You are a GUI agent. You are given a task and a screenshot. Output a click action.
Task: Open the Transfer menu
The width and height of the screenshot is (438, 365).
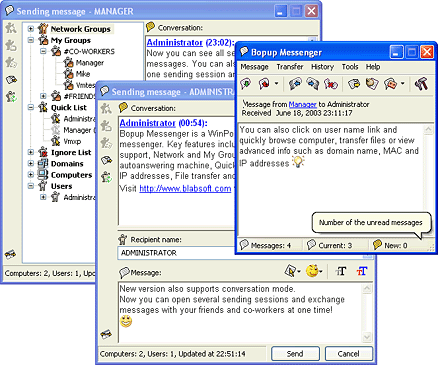290,67
